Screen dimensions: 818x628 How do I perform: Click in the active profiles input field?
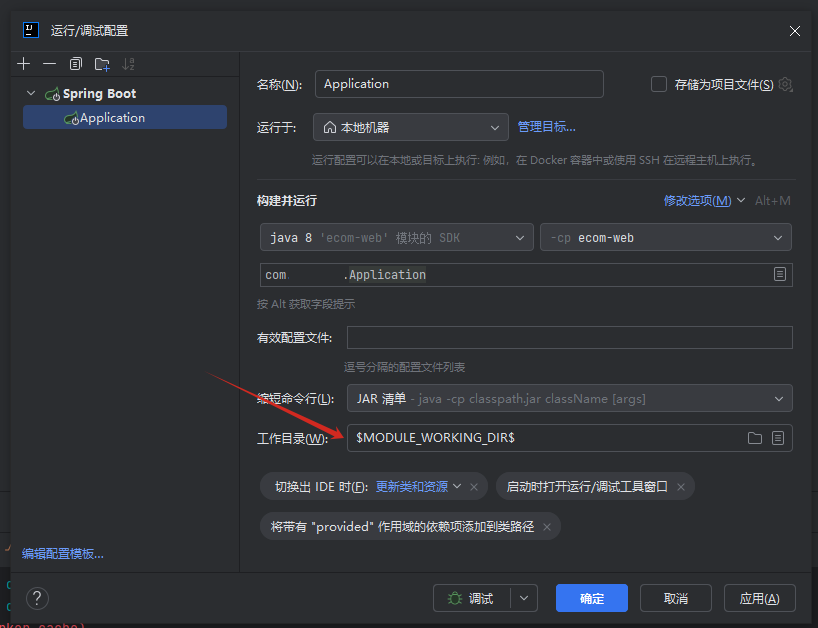tap(569, 338)
